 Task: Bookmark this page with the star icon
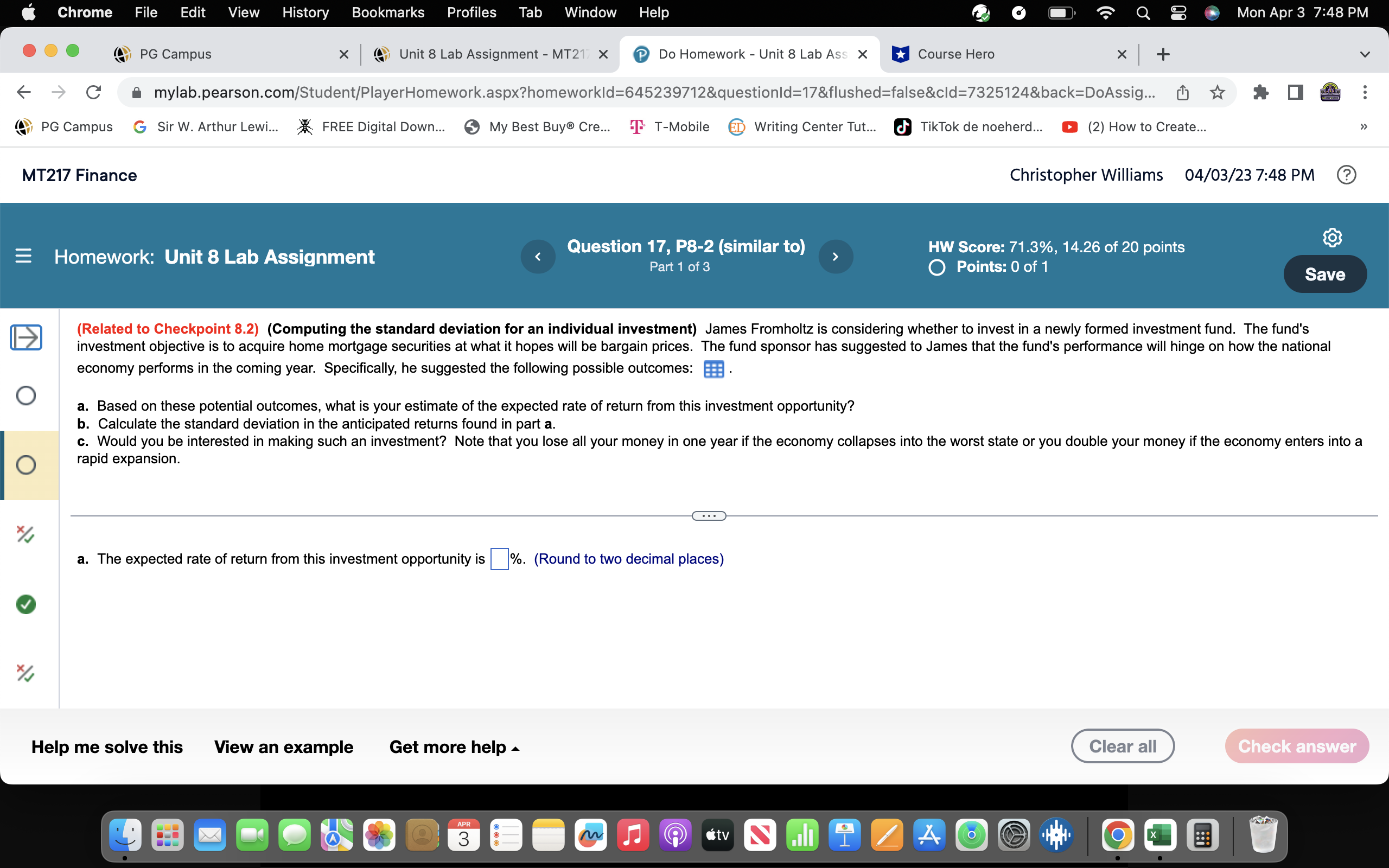(x=1217, y=92)
